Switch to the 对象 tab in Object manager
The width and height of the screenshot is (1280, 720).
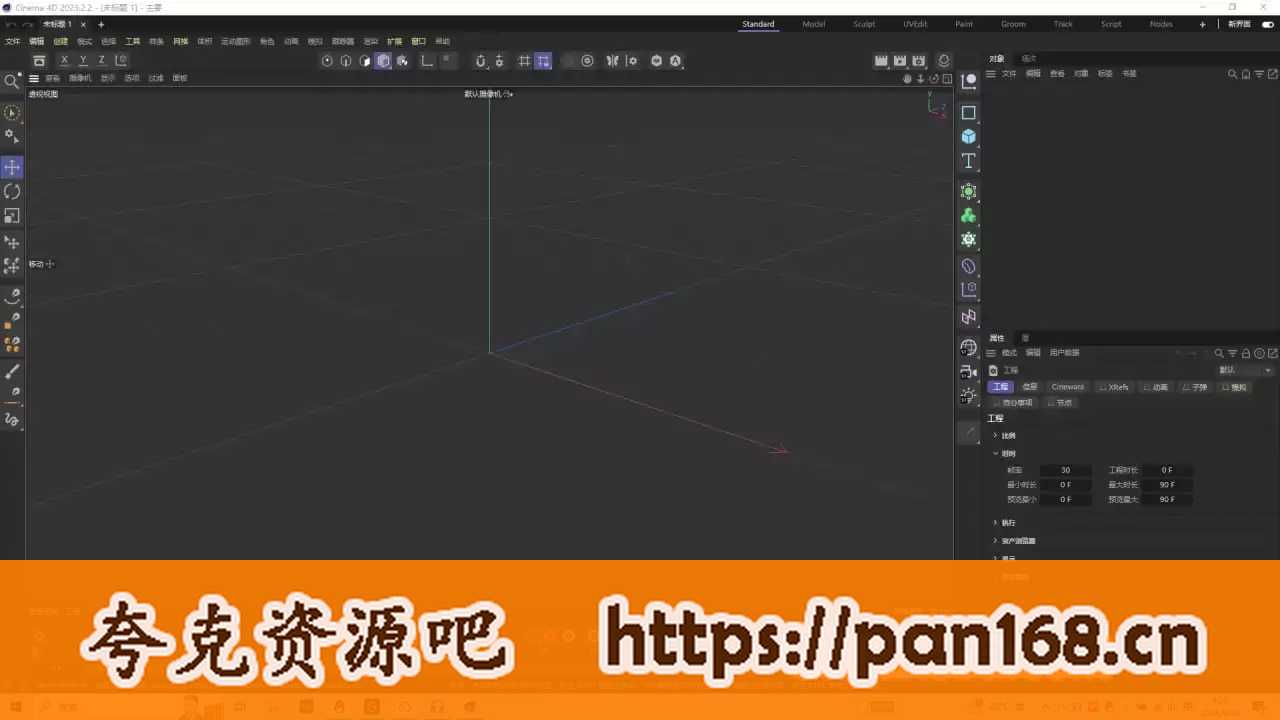[x=997, y=59]
